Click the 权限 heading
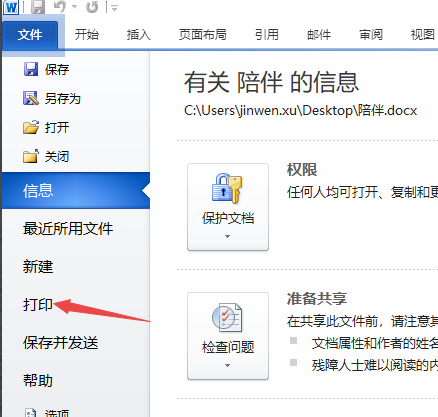The height and width of the screenshot is (417, 438). 302,170
